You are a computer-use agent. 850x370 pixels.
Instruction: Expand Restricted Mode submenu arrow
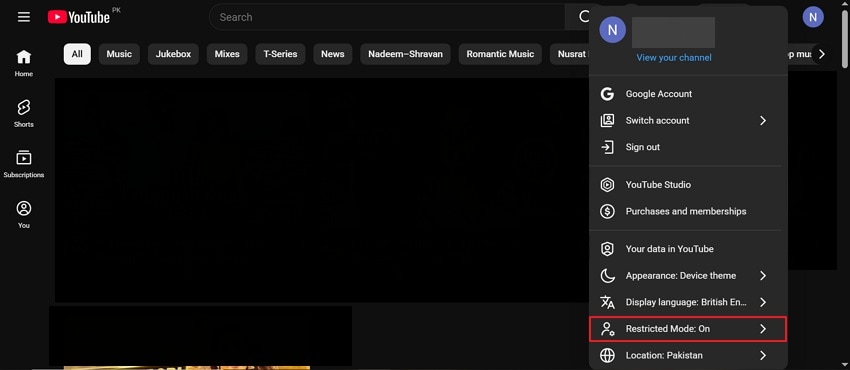(x=763, y=329)
